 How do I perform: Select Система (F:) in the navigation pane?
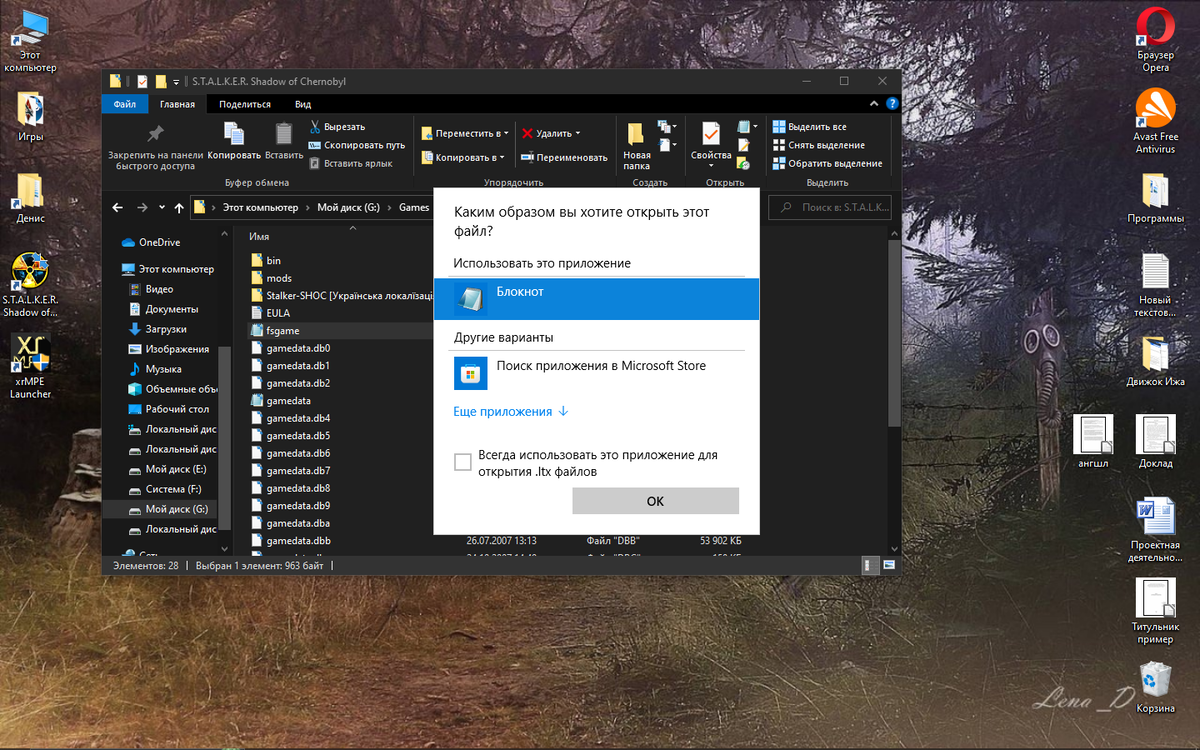(x=165, y=489)
